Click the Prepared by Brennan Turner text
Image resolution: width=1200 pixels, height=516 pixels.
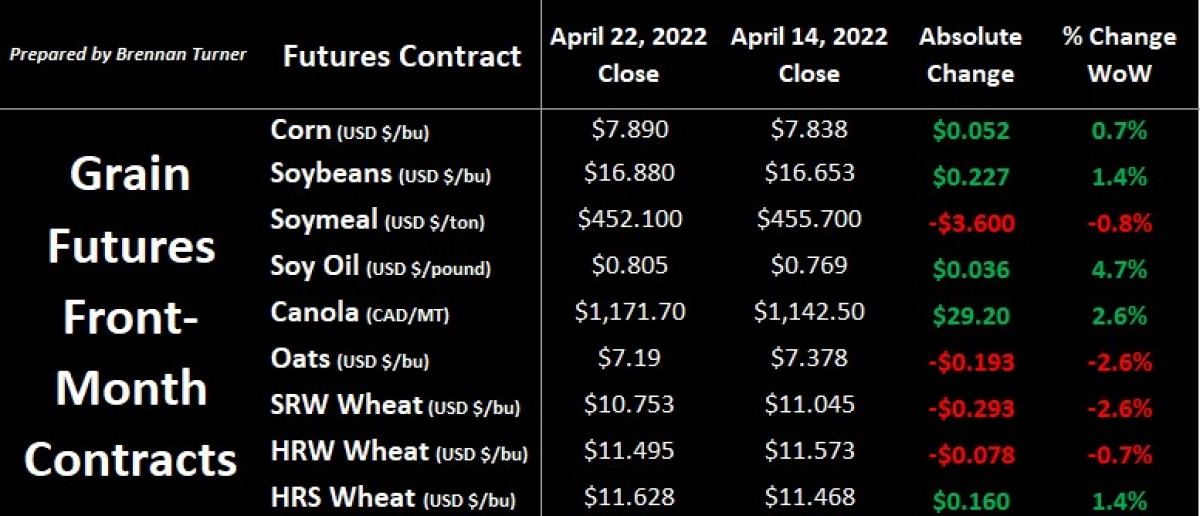(129, 54)
